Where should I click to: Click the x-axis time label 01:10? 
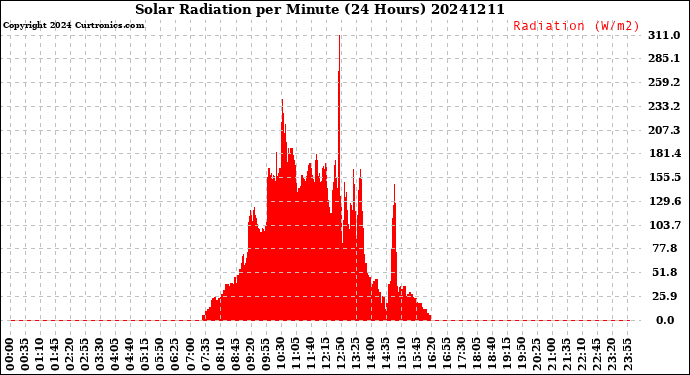40,355
